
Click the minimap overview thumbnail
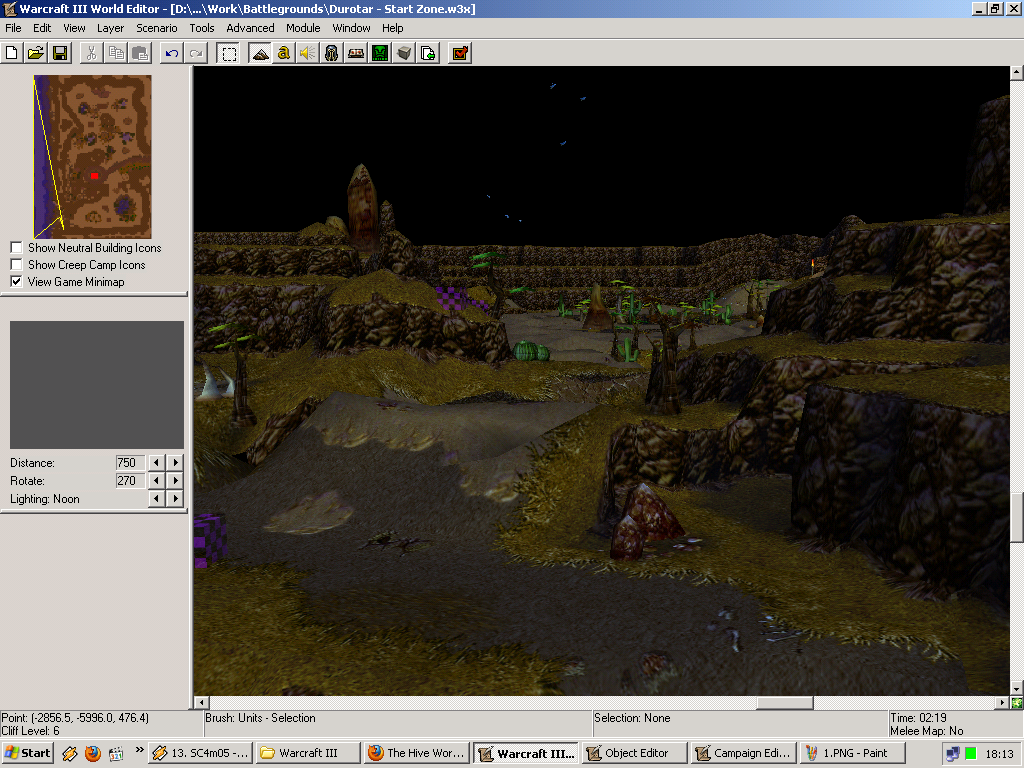pos(93,157)
